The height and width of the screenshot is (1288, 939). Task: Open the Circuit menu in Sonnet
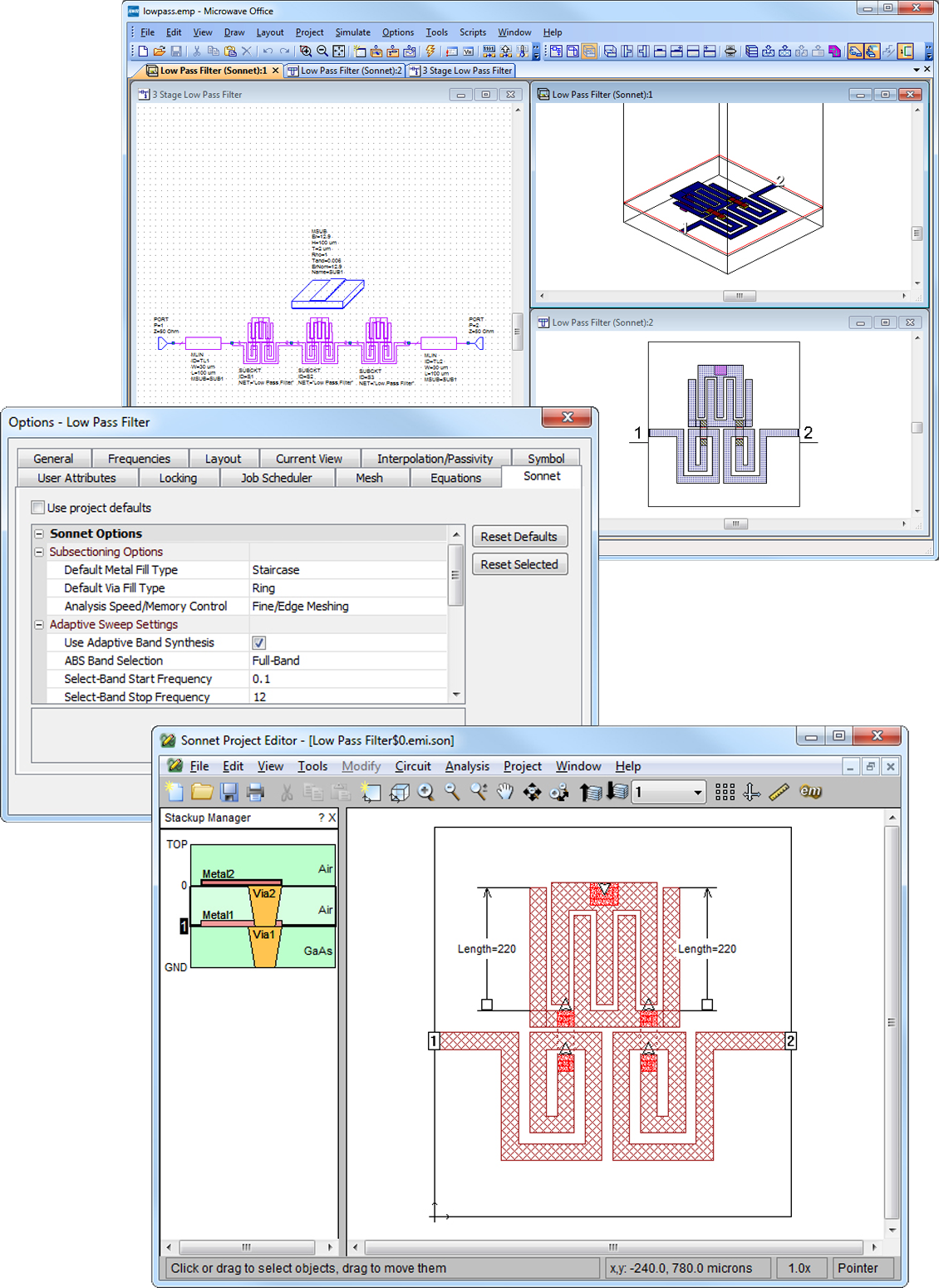click(x=412, y=766)
